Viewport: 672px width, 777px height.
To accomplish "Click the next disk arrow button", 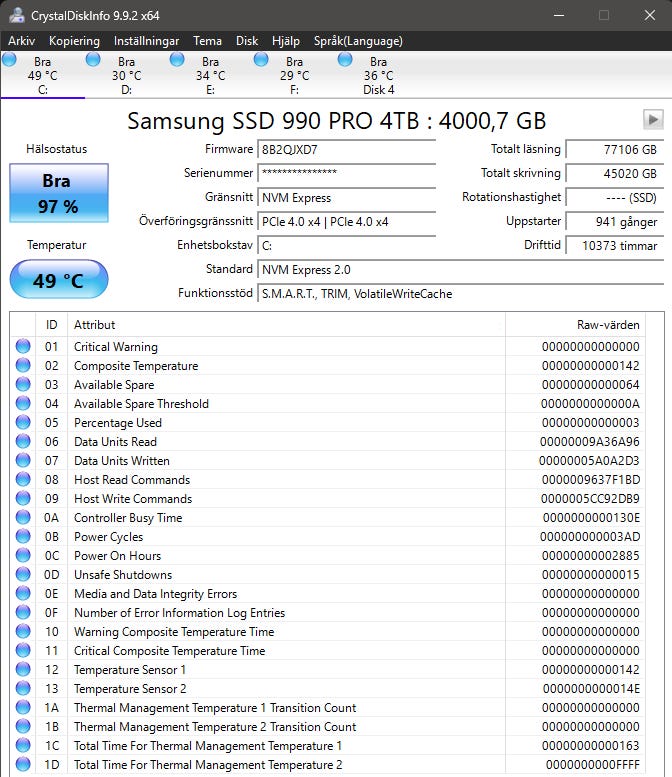I will [653, 119].
